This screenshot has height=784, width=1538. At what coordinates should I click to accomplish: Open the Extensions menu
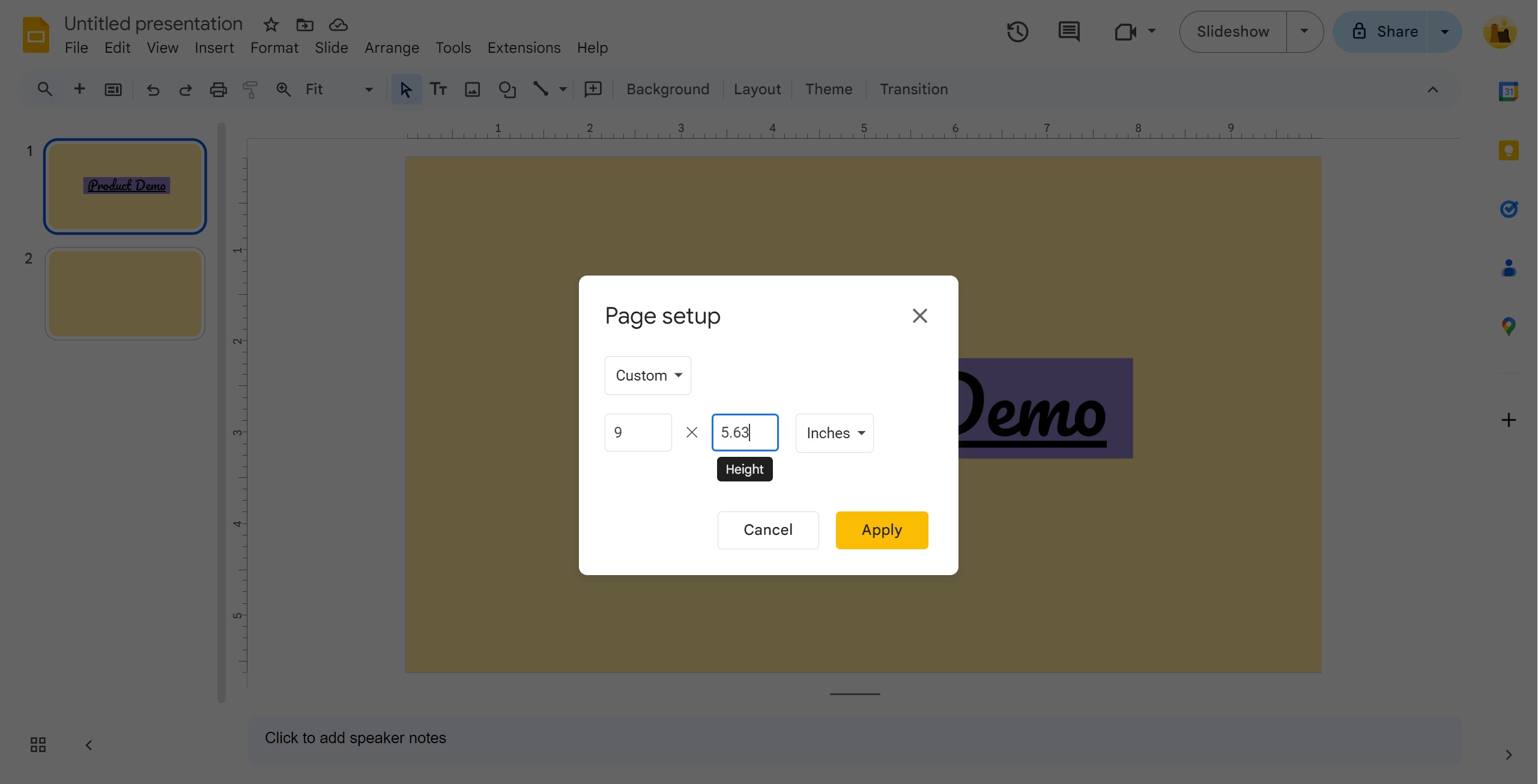524,48
